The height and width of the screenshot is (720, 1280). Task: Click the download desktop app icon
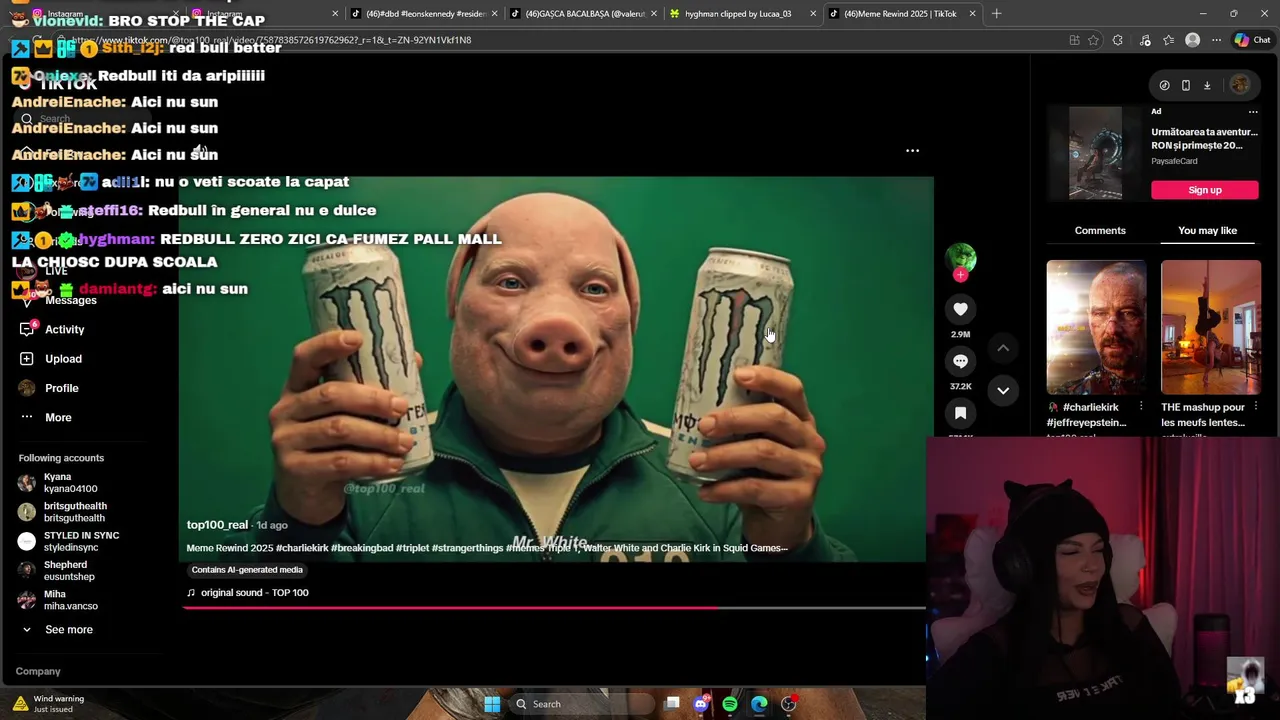[x=1207, y=85]
